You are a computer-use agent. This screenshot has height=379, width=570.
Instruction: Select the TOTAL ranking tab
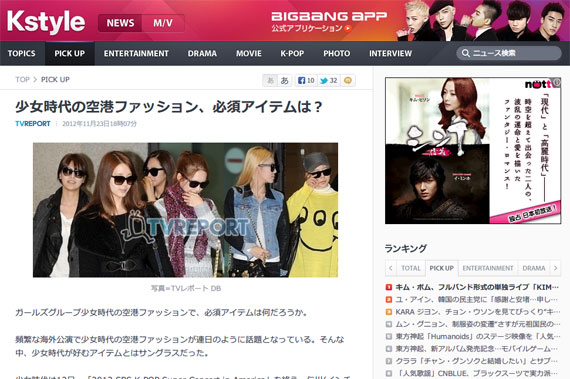411,268
